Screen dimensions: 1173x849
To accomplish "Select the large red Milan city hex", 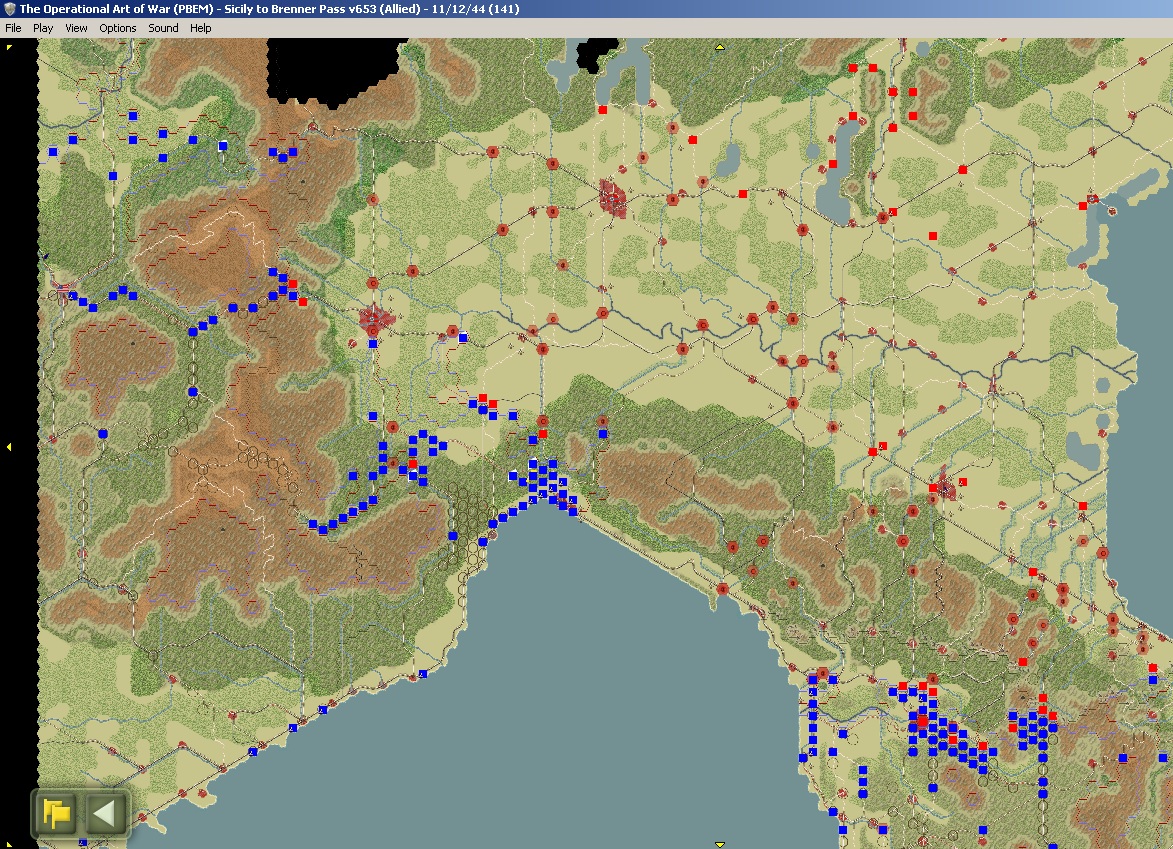I will 613,198.
